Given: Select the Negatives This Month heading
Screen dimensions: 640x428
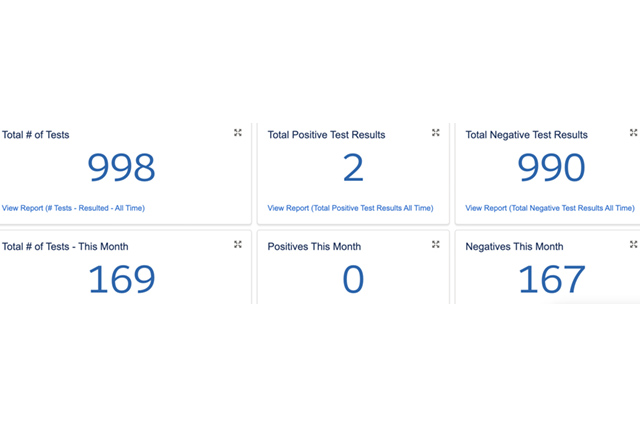Looking at the screenshot, I should tap(515, 247).
